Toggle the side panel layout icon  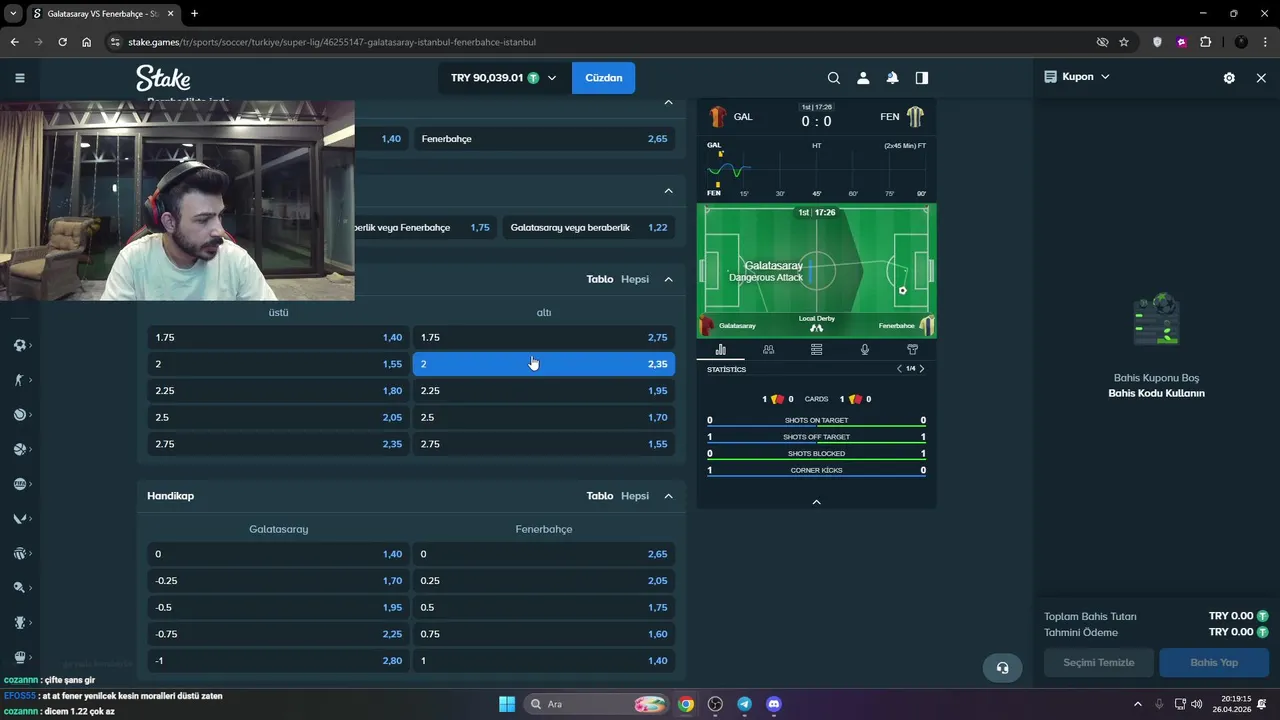922,78
